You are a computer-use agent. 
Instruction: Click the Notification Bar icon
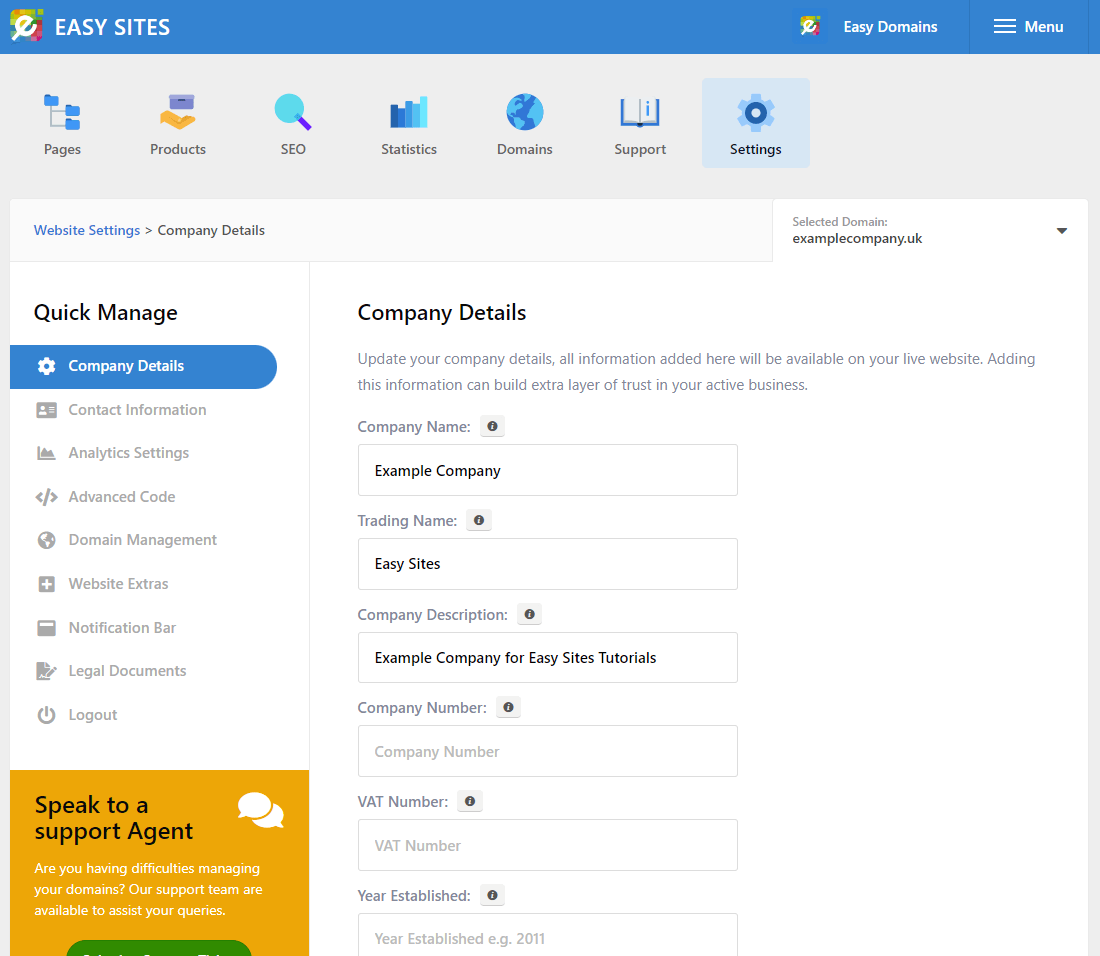click(46, 628)
